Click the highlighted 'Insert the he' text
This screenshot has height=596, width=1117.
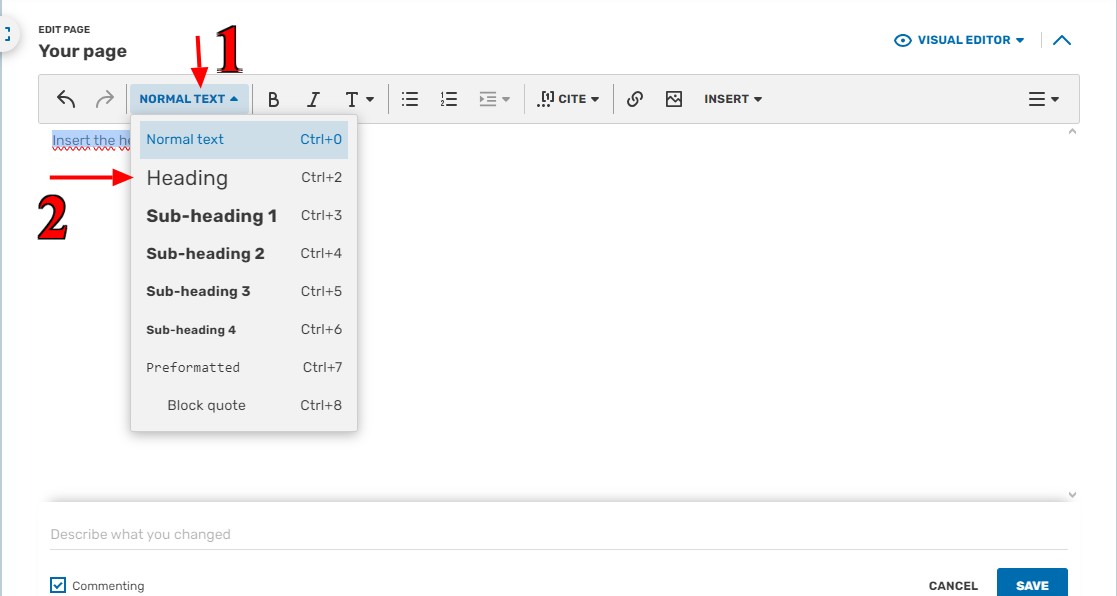(91, 140)
